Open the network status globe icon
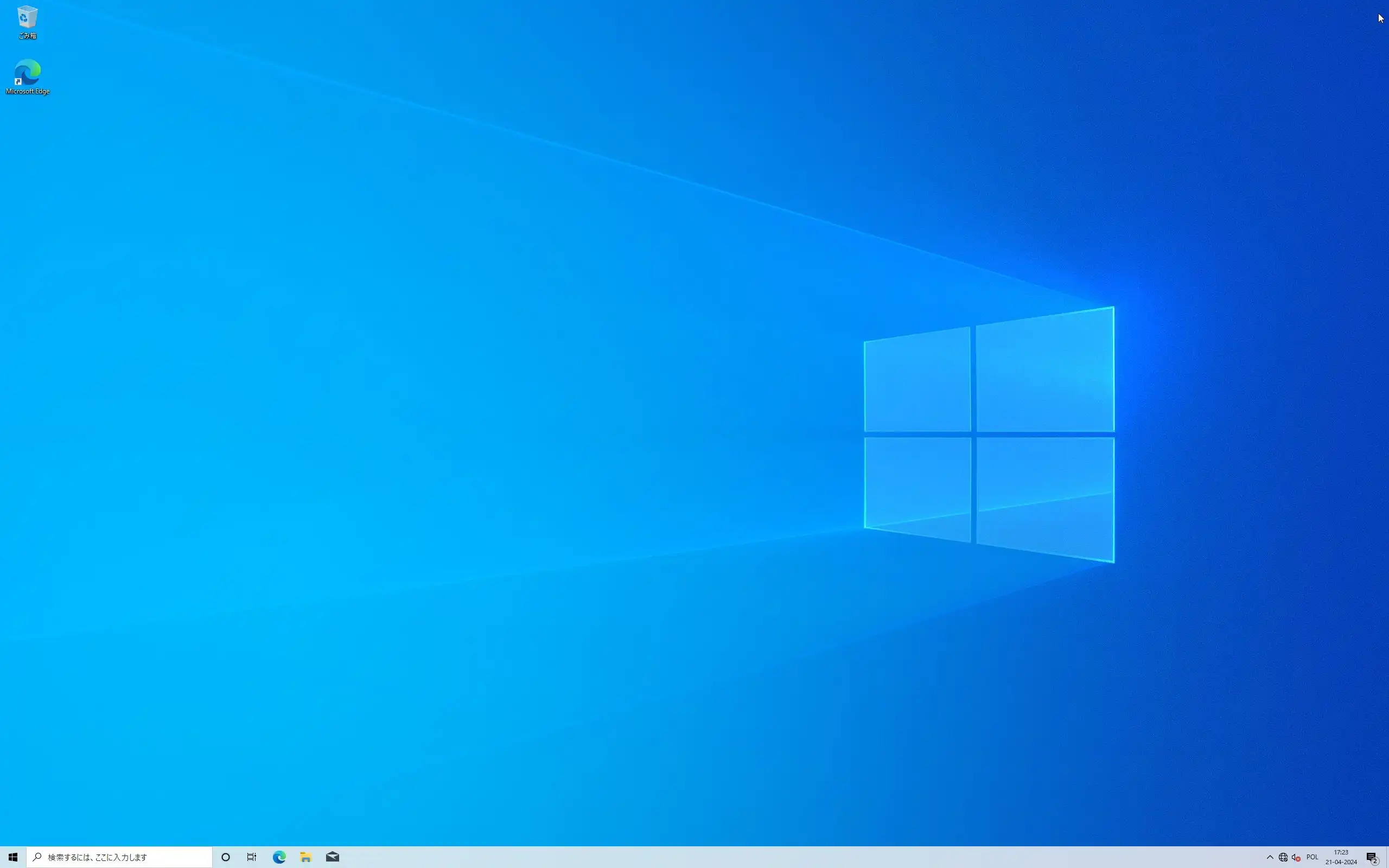 [1283, 857]
